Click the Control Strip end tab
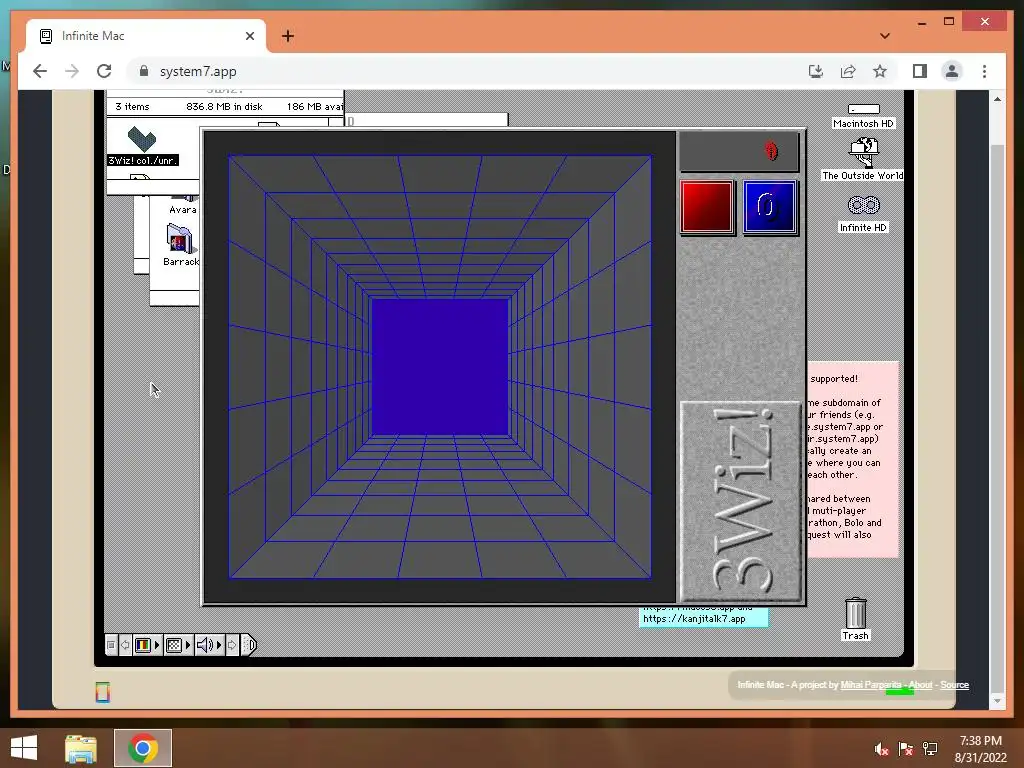The image size is (1024, 768). pos(249,645)
